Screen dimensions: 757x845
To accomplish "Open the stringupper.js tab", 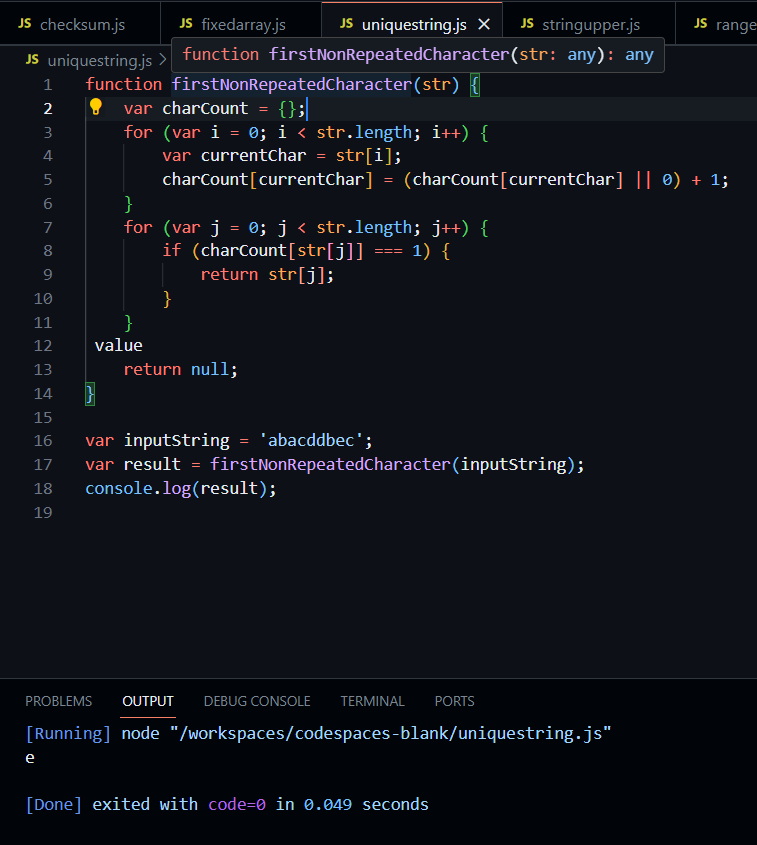I will click(589, 24).
